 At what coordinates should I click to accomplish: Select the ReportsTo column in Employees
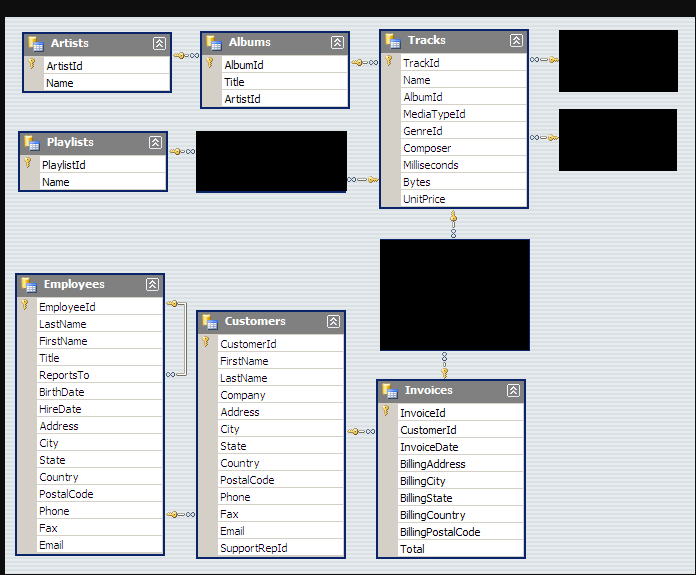(64, 375)
